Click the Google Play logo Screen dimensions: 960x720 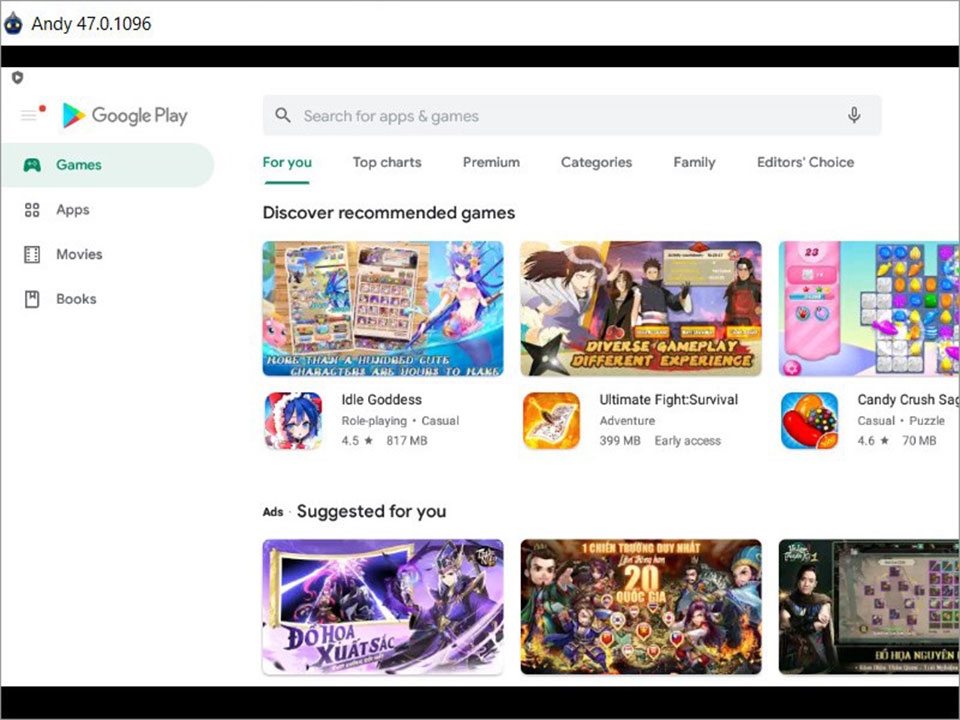tap(125, 115)
